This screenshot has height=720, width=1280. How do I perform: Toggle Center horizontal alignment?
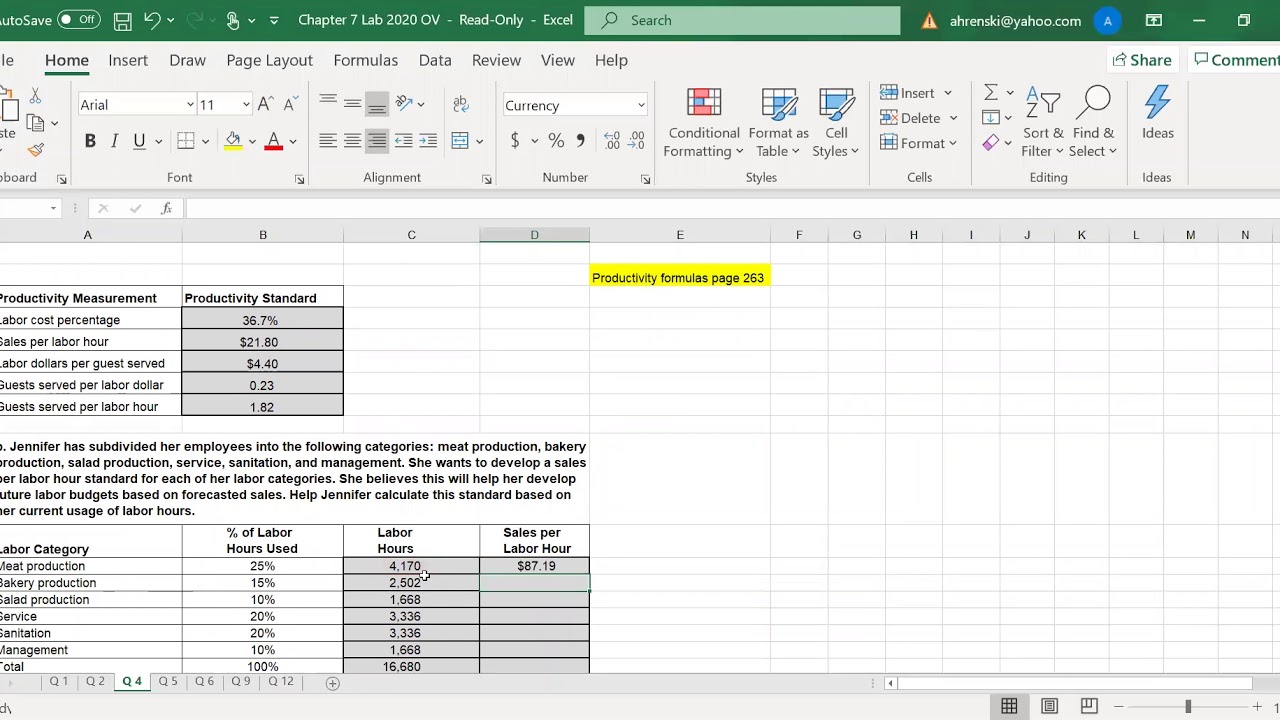(x=352, y=141)
